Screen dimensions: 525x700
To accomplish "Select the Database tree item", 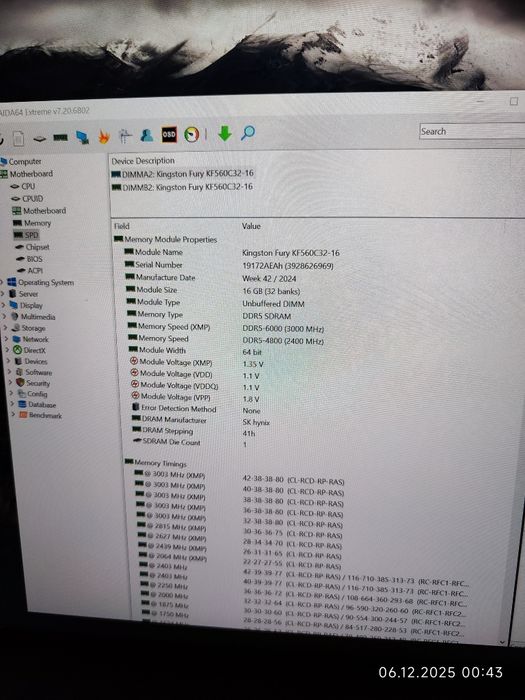I will click(x=42, y=404).
